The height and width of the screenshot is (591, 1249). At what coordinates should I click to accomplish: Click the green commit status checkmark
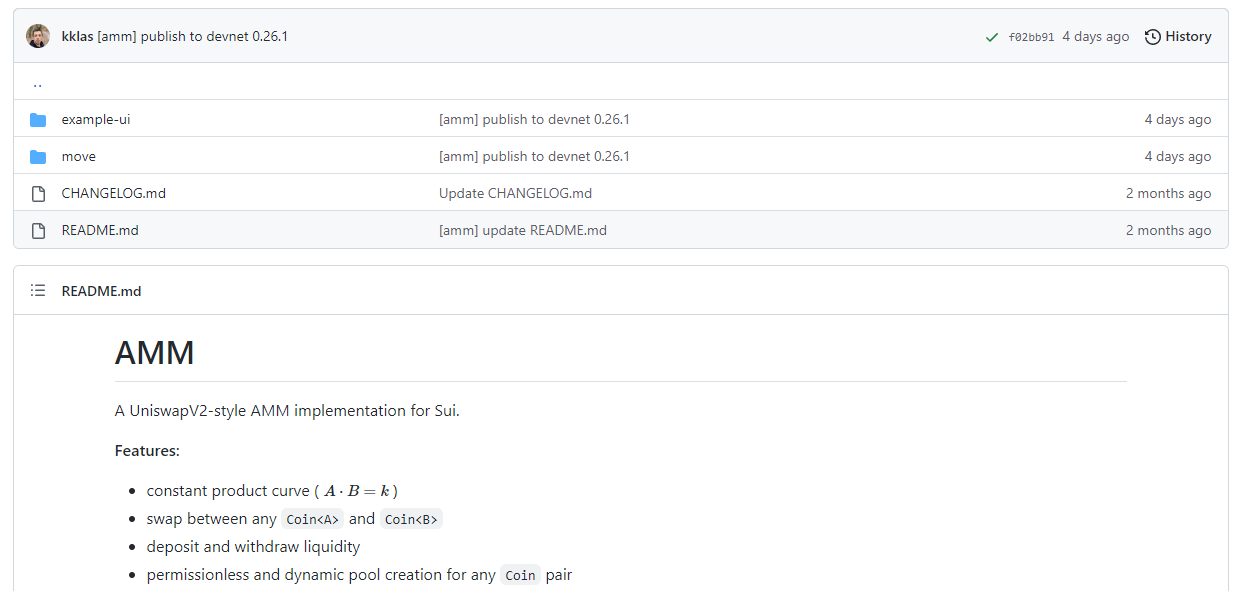click(x=992, y=37)
